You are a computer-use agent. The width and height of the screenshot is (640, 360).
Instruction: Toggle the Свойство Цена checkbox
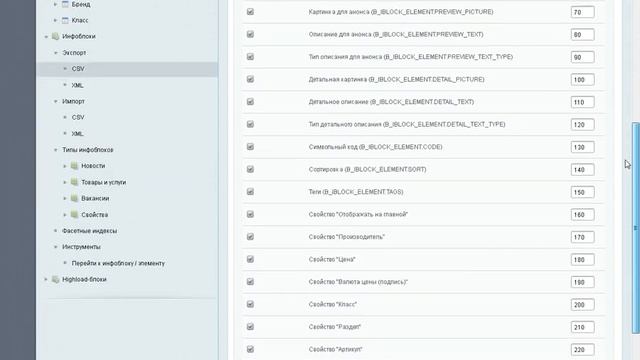coord(250,259)
